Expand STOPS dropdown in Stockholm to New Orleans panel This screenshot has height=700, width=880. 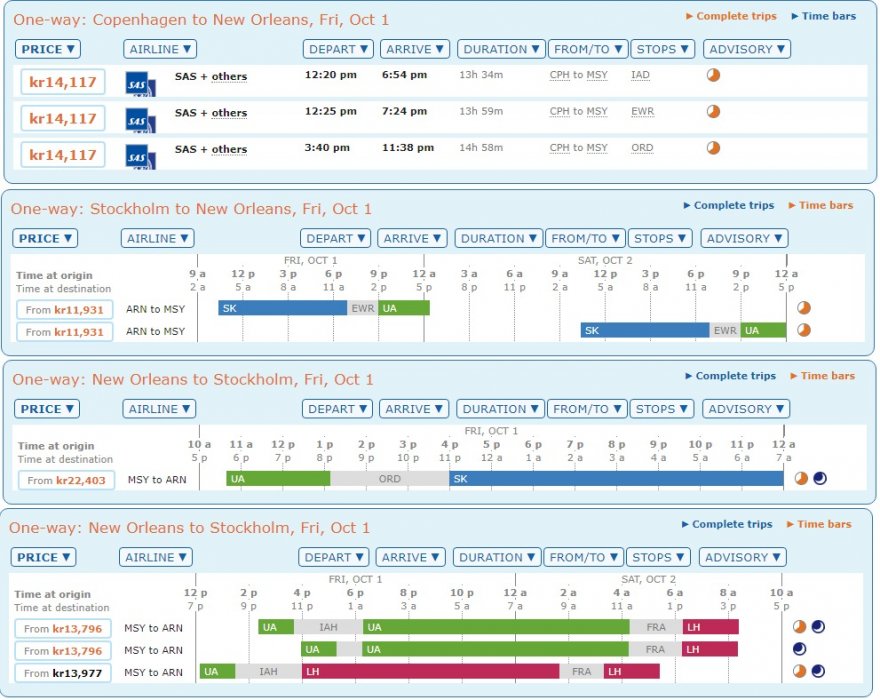pyautogui.click(x=660, y=238)
